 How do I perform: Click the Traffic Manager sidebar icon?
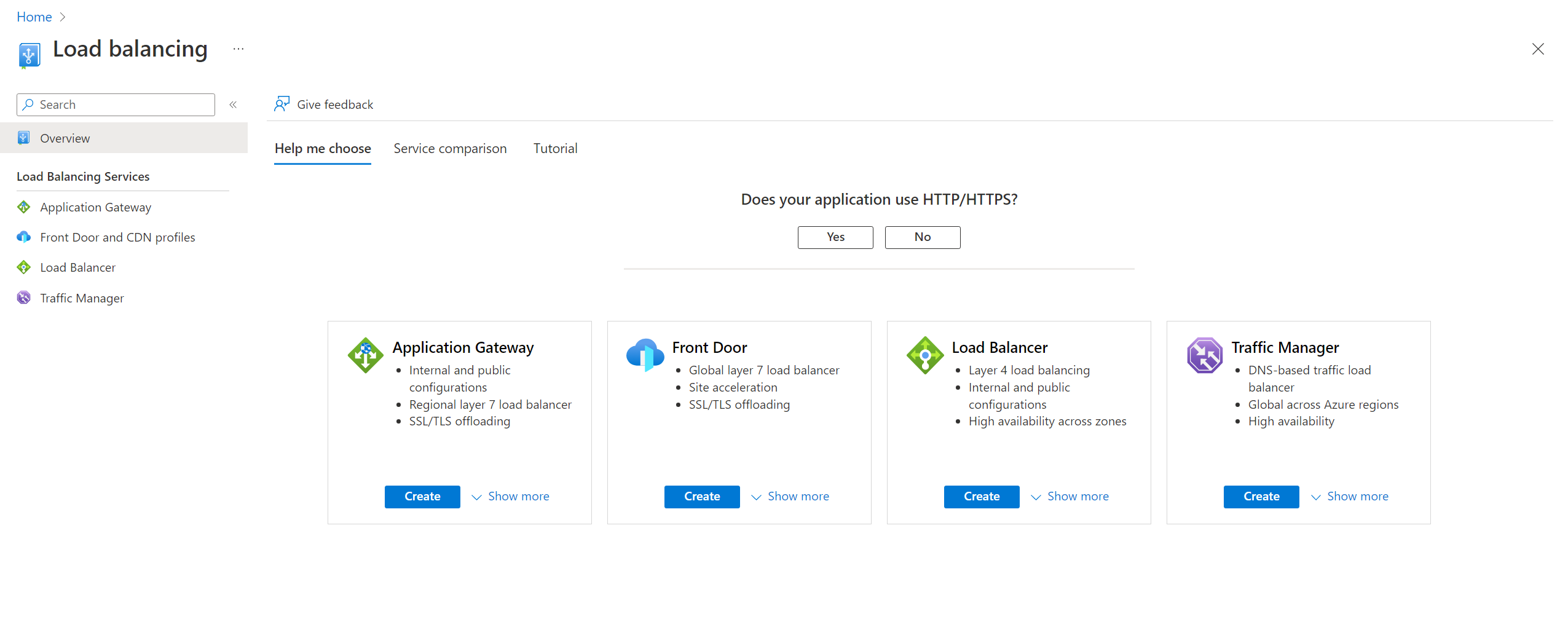click(x=23, y=298)
